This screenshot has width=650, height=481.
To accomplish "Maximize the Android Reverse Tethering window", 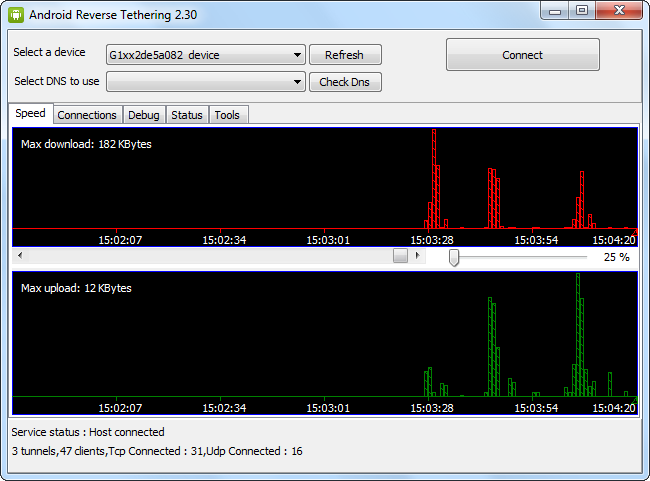I will click(582, 11).
